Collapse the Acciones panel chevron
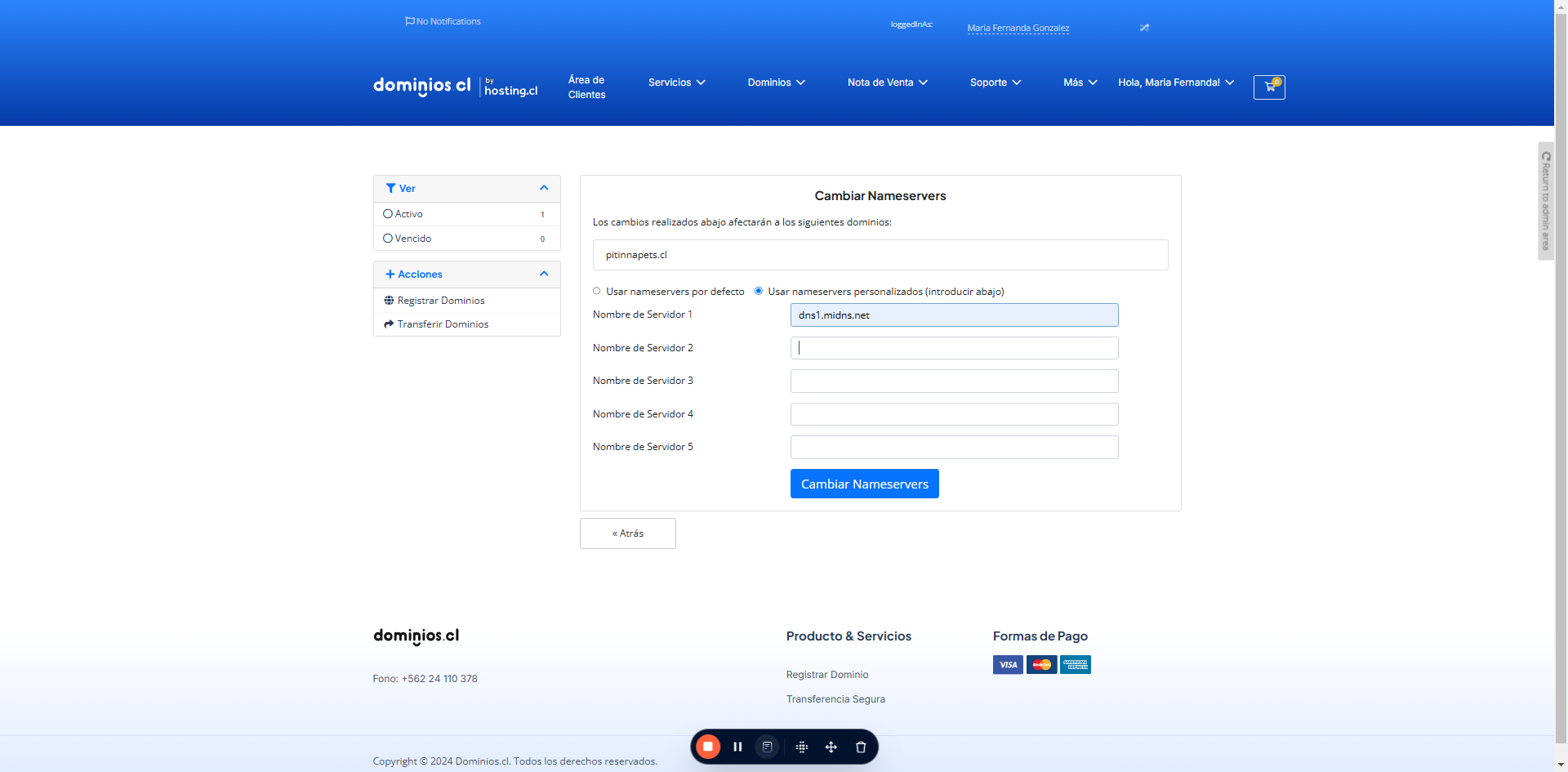Viewport: 1568px width, 772px height. [544, 274]
